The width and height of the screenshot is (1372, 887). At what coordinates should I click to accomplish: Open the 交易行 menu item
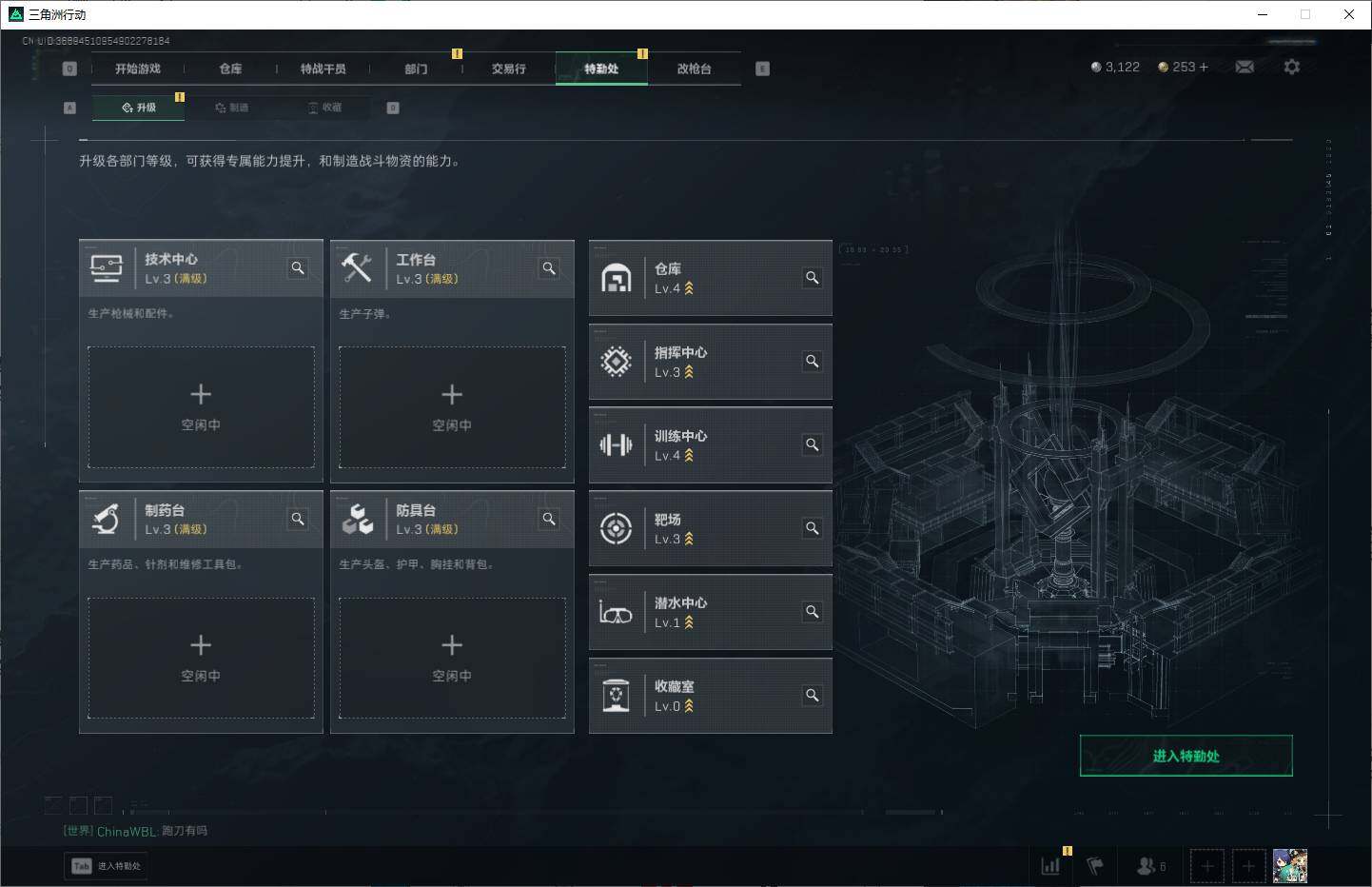pyautogui.click(x=507, y=69)
